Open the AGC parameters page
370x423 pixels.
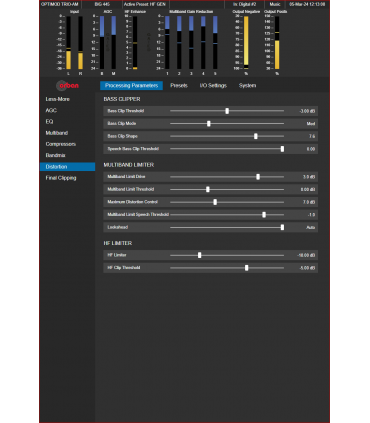point(51,110)
